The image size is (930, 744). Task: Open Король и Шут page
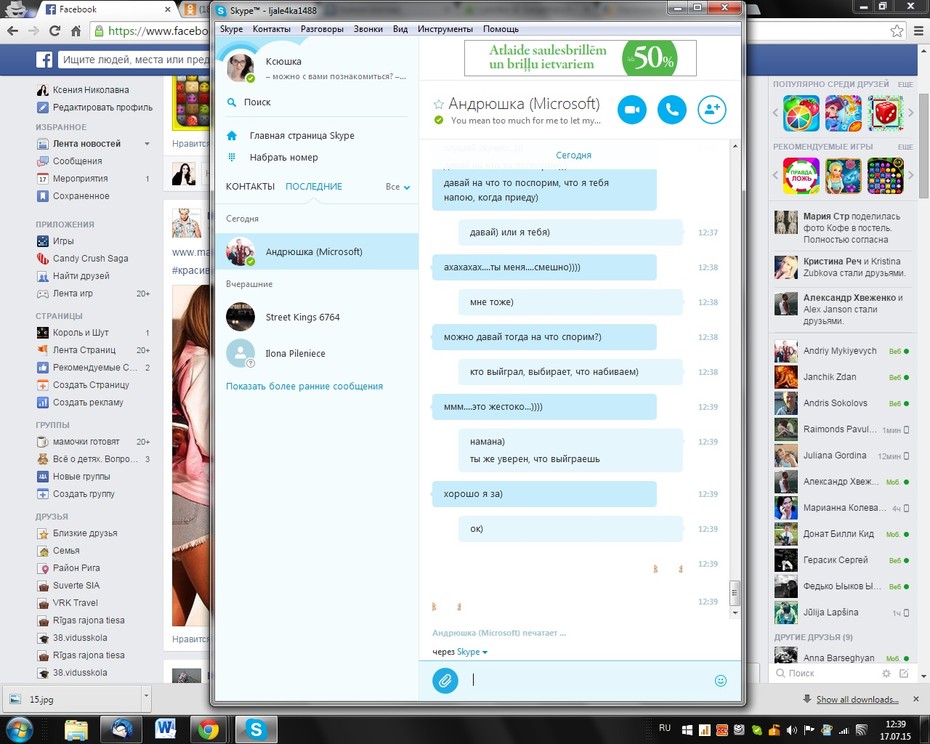pos(81,332)
